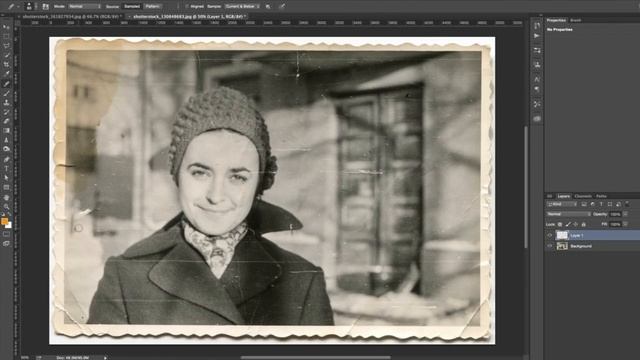The image size is (640, 360).
Task: Select the Zoom tool
Action: click(x=6, y=207)
